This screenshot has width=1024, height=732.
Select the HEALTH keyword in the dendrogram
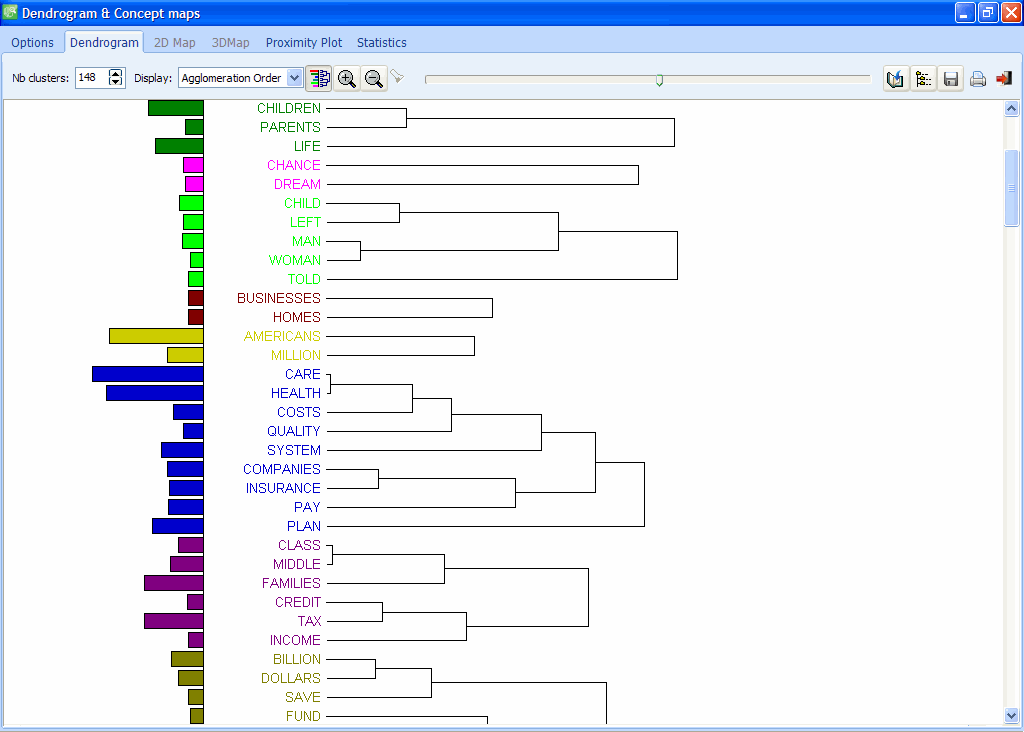point(296,393)
